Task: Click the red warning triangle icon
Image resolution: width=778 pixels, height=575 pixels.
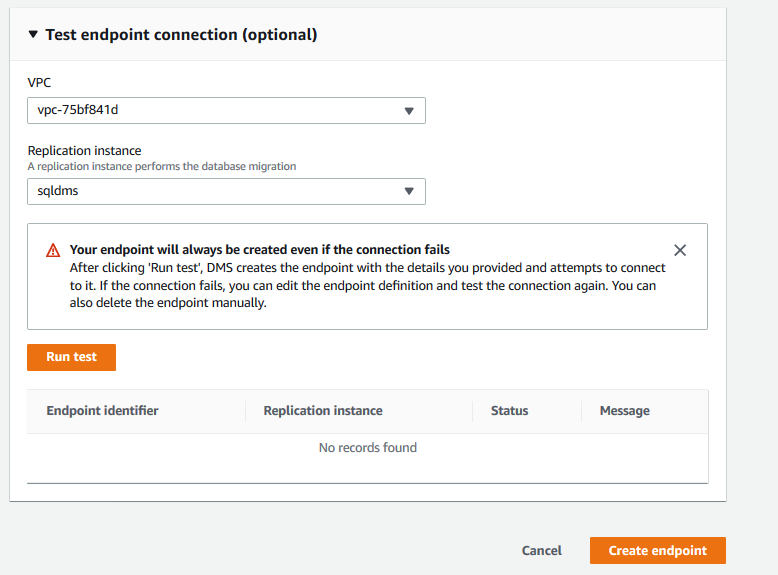Action: coord(54,251)
